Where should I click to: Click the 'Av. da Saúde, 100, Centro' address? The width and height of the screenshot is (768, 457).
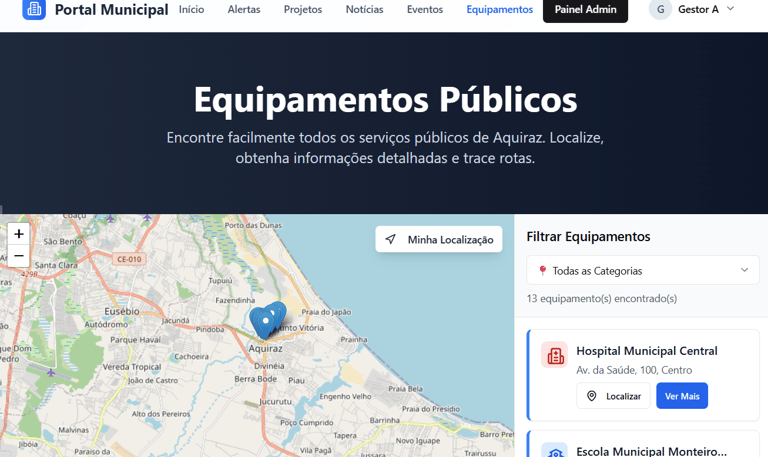(x=634, y=370)
